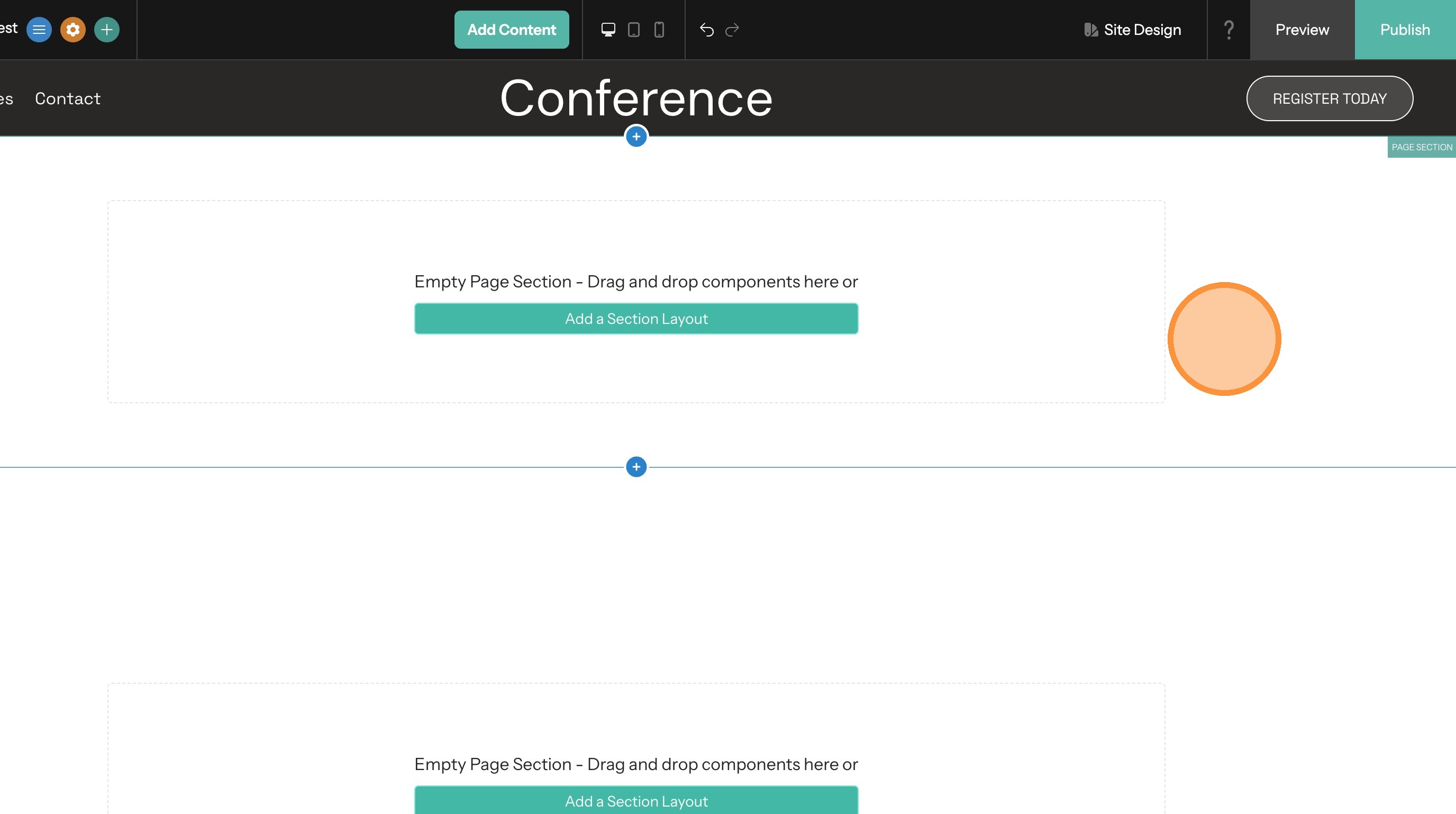Open the orange gear settings icon
Viewport: 1456px width, 814px height.
[x=73, y=30]
